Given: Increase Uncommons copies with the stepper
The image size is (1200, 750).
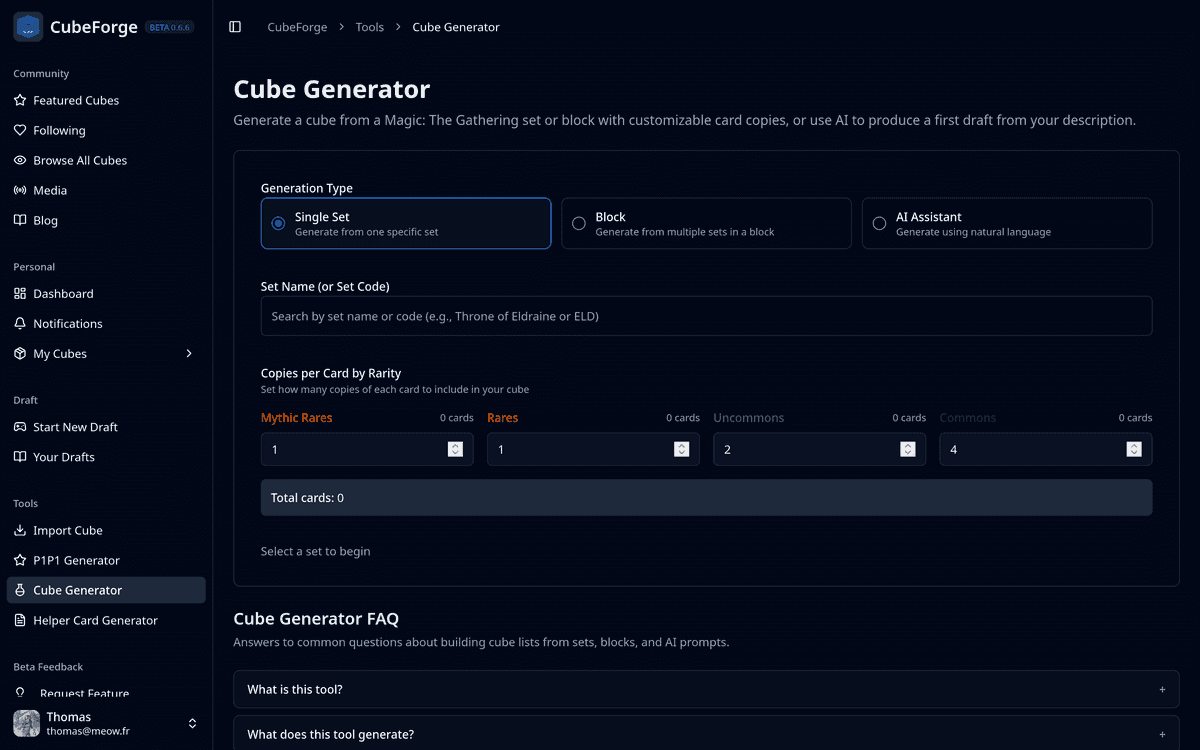Looking at the screenshot, I should click(906, 445).
